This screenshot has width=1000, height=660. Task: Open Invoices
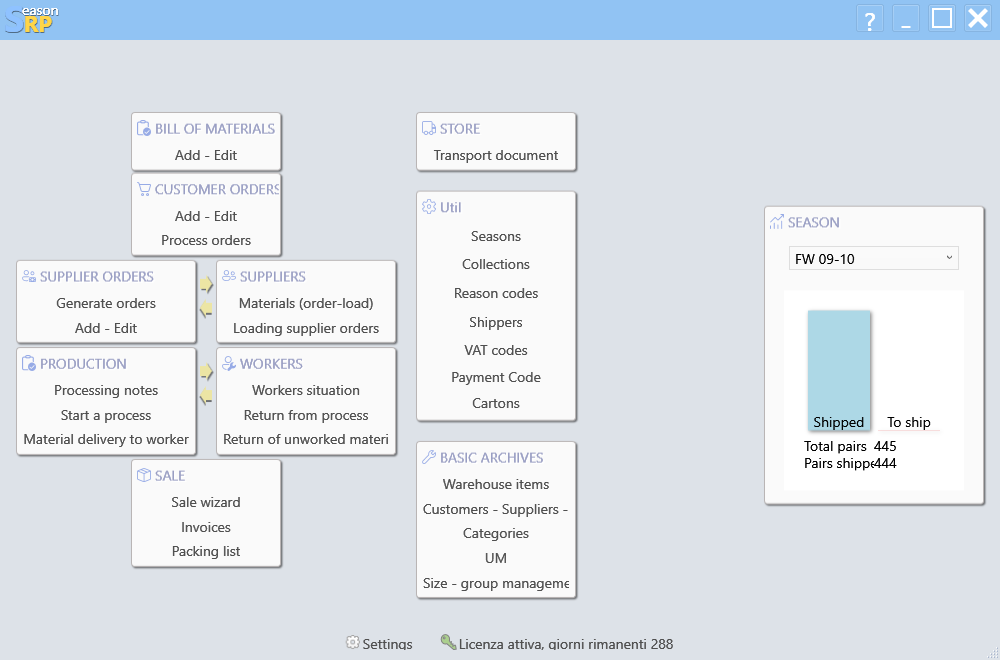click(206, 527)
